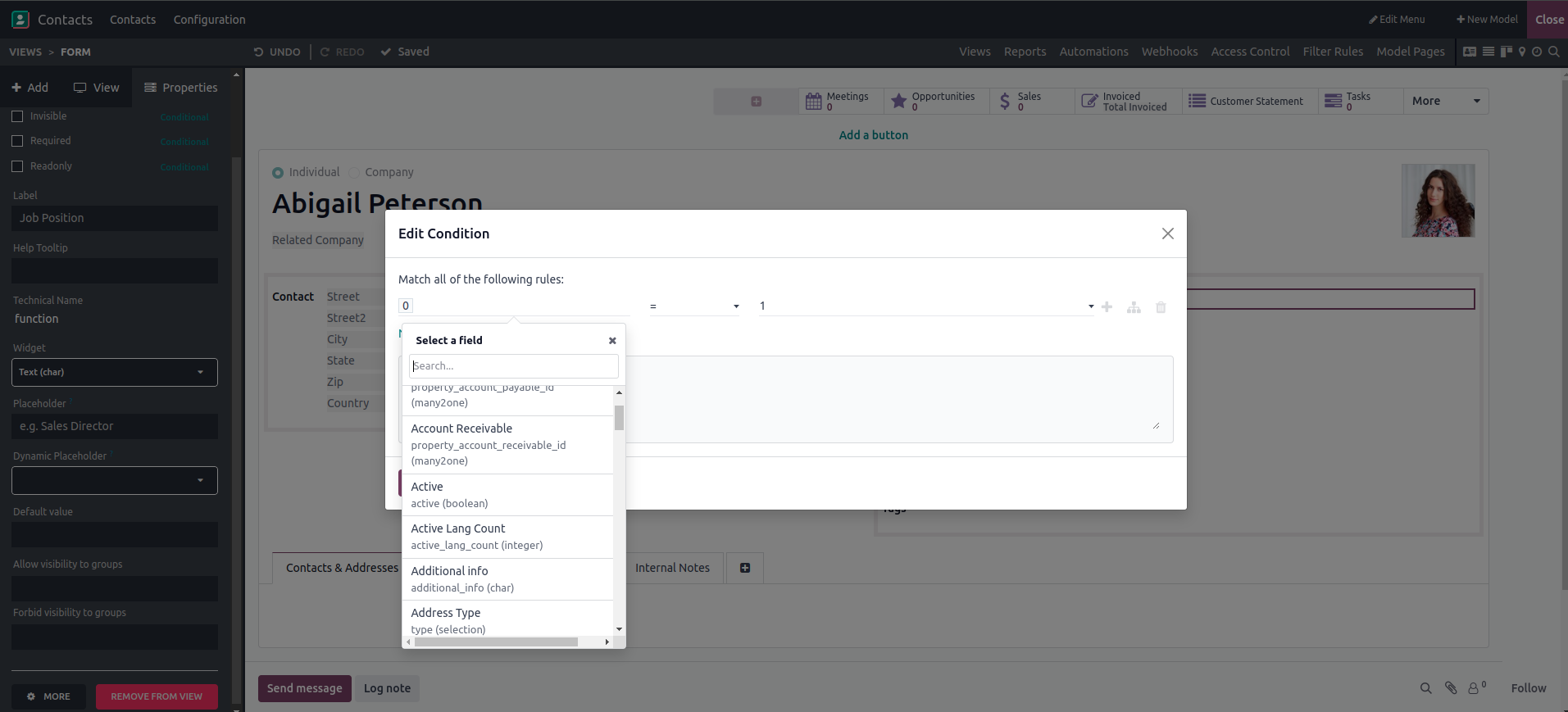This screenshot has height=712, width=1568.
Task: Click the Sales dollar icon
Action: 1005,101
